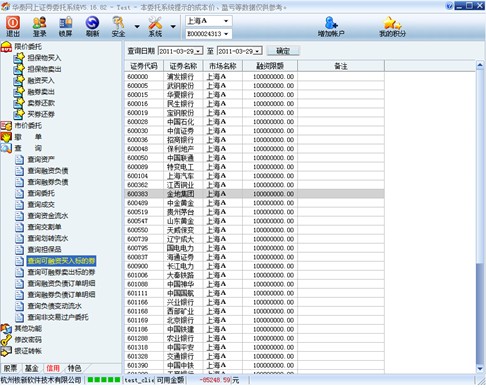Open the 查询负债变动流水 item
The width and height of the screenshot is (486, 388).
[x=54, y=306]
